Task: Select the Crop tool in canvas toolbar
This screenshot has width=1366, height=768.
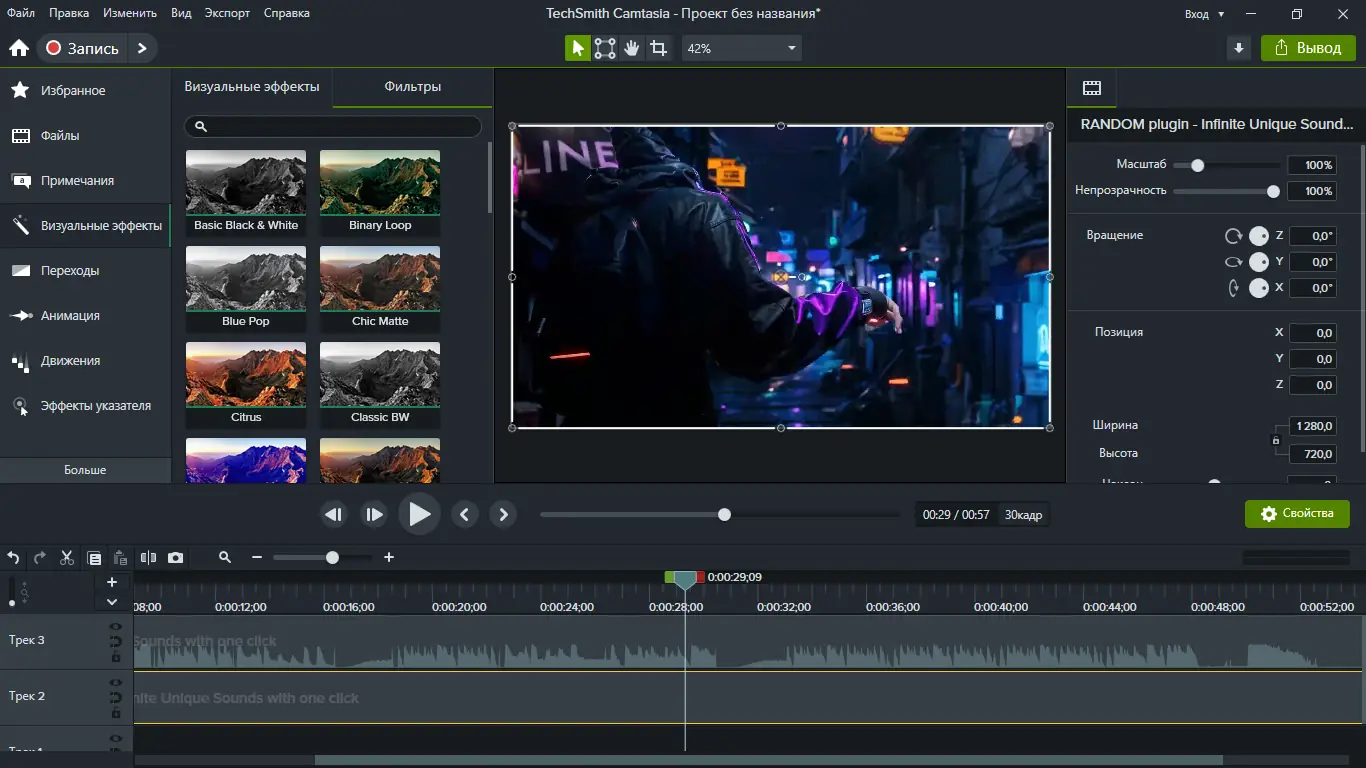Action: 658,48
